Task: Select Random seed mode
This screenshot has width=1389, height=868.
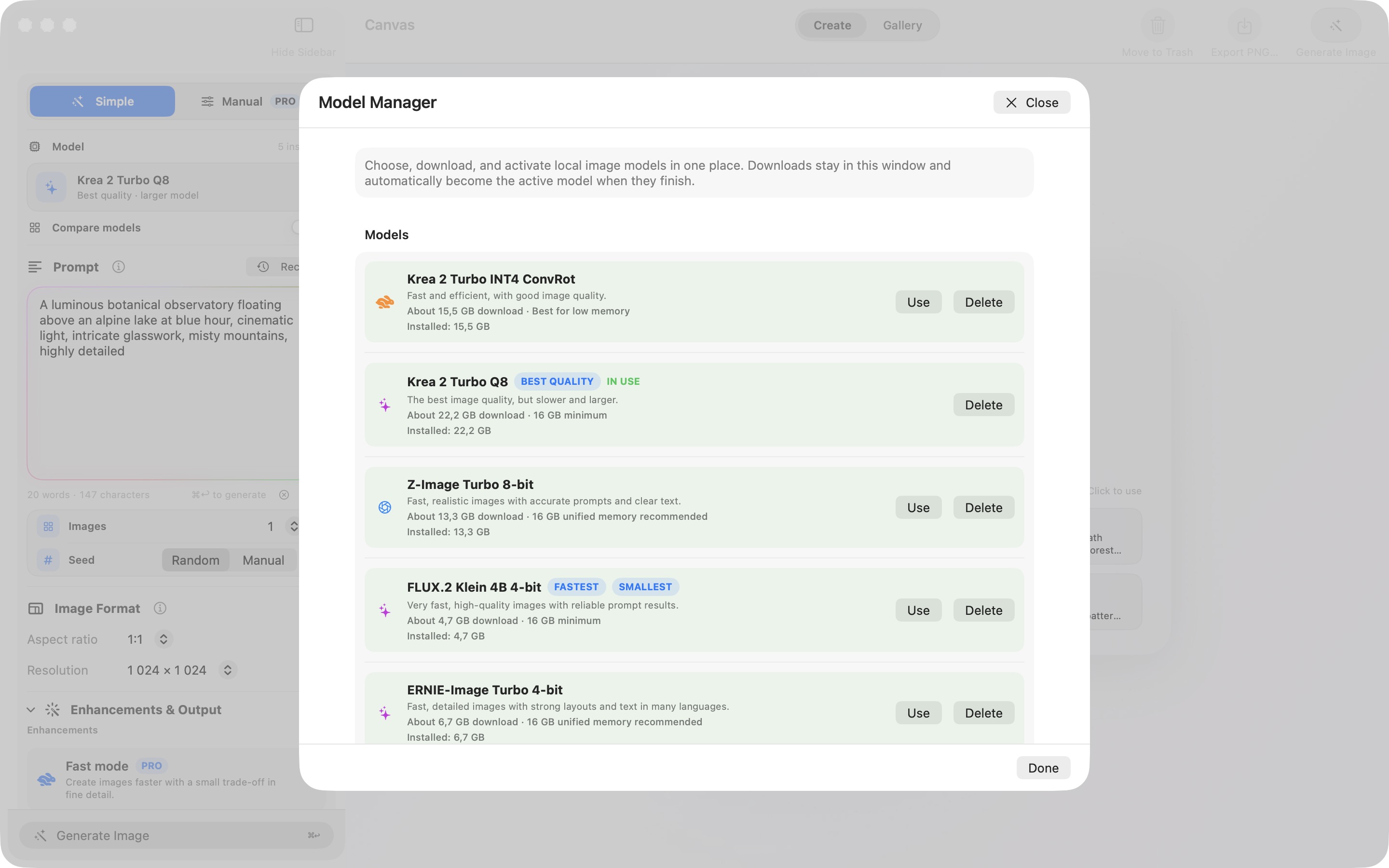Action: pos(195,560)
